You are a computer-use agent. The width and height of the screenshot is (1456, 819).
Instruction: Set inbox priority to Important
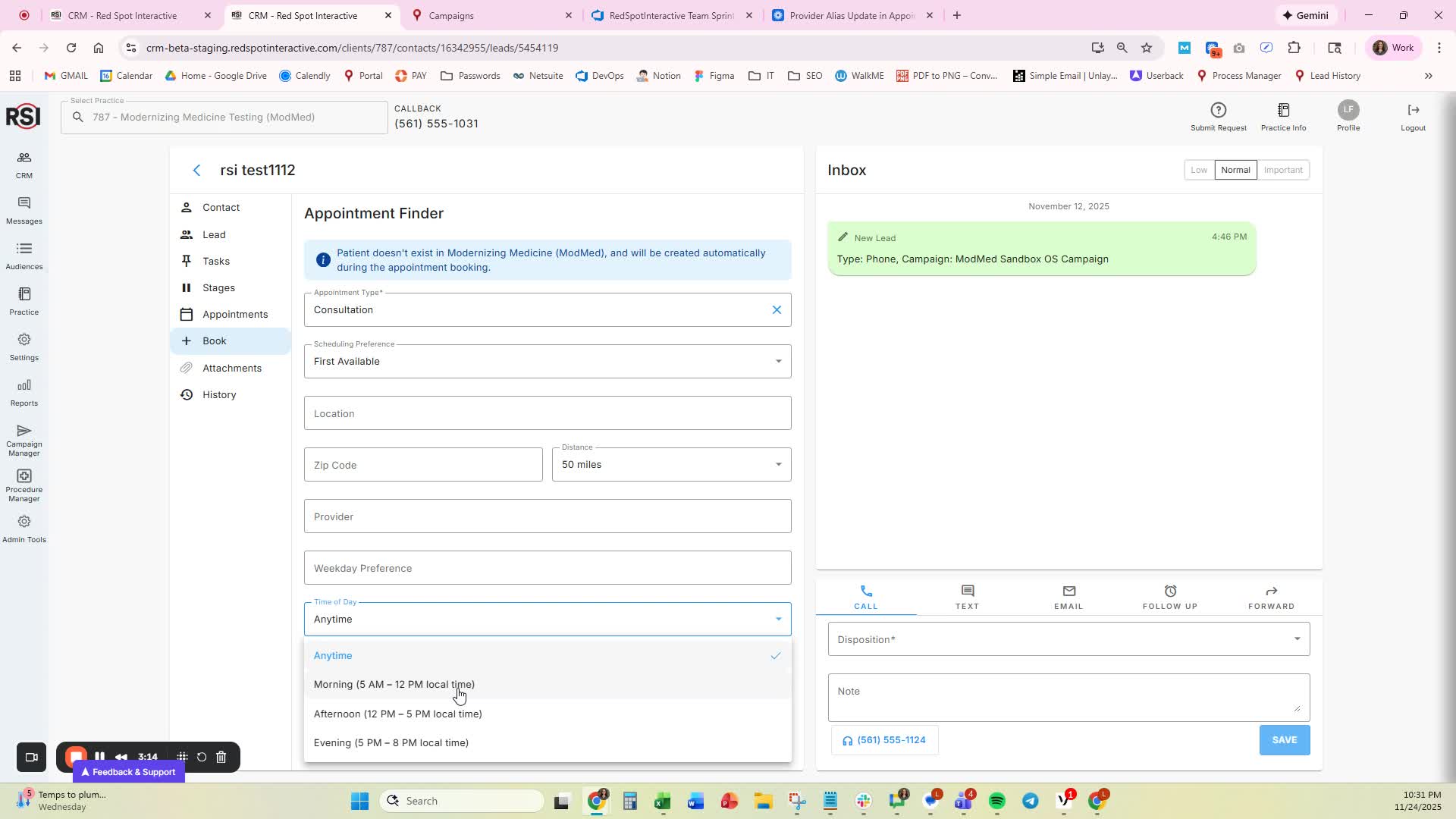point(1282,170)
